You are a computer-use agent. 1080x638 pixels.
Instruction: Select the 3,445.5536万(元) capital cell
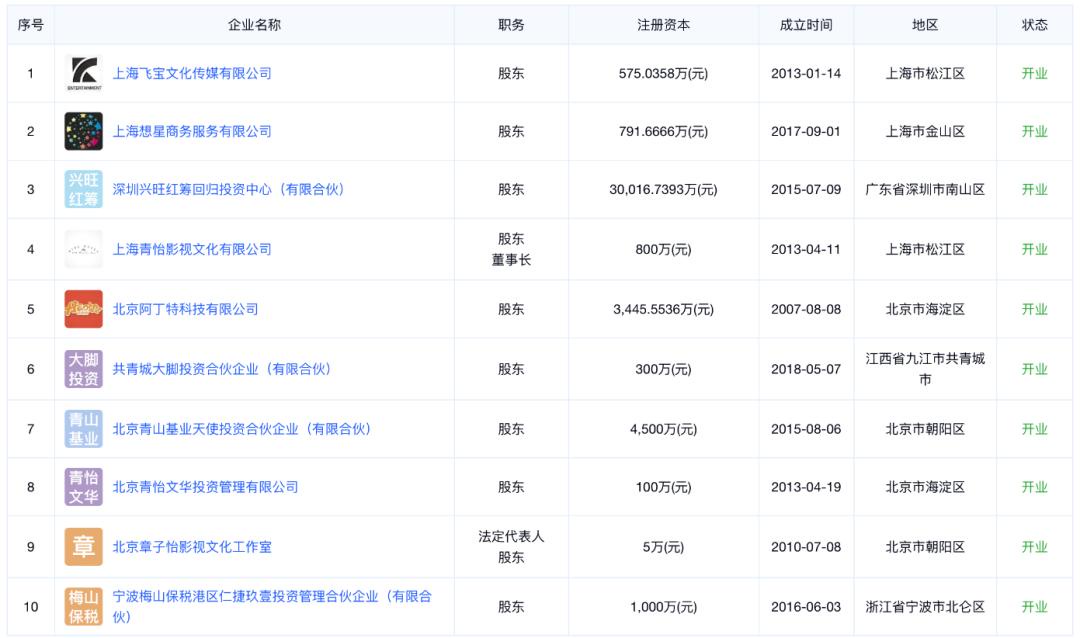click(x=663, y=309)
